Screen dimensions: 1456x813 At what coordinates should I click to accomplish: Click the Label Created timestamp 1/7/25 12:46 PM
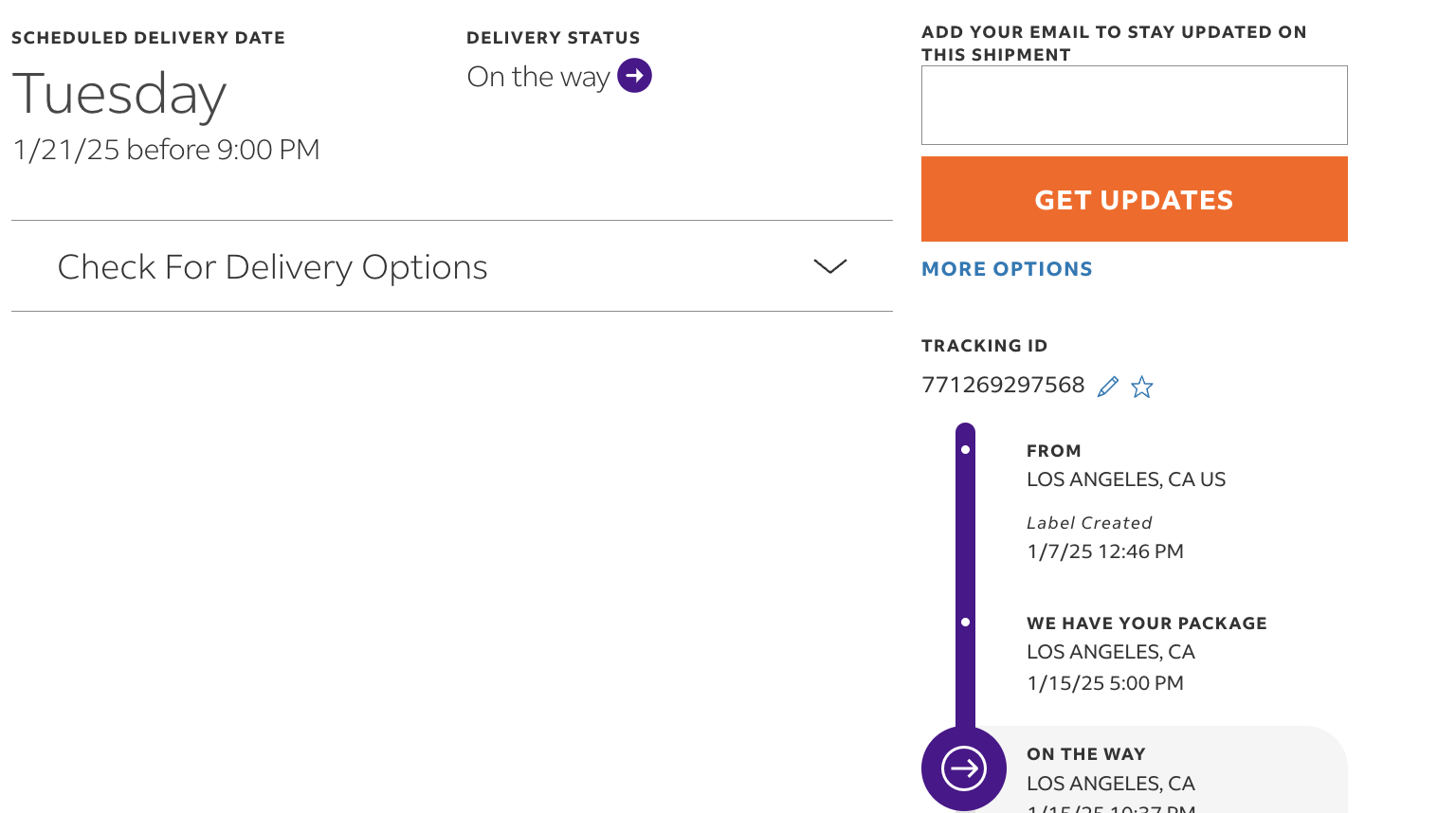click(x=1105, y=551)
